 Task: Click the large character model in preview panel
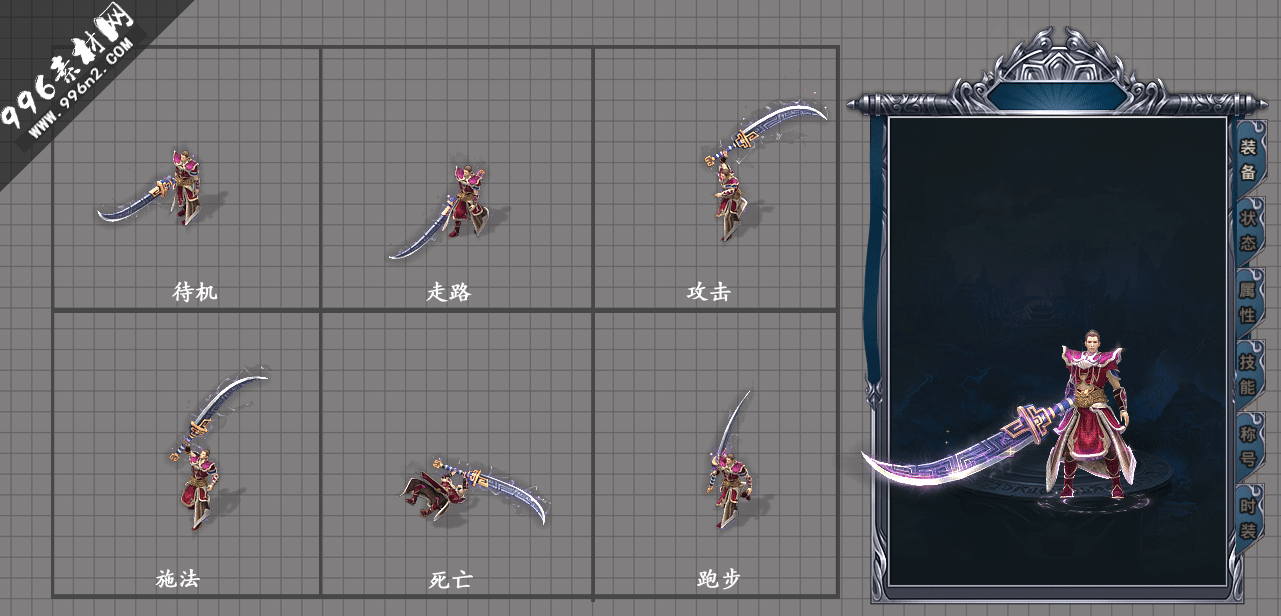1091,415
